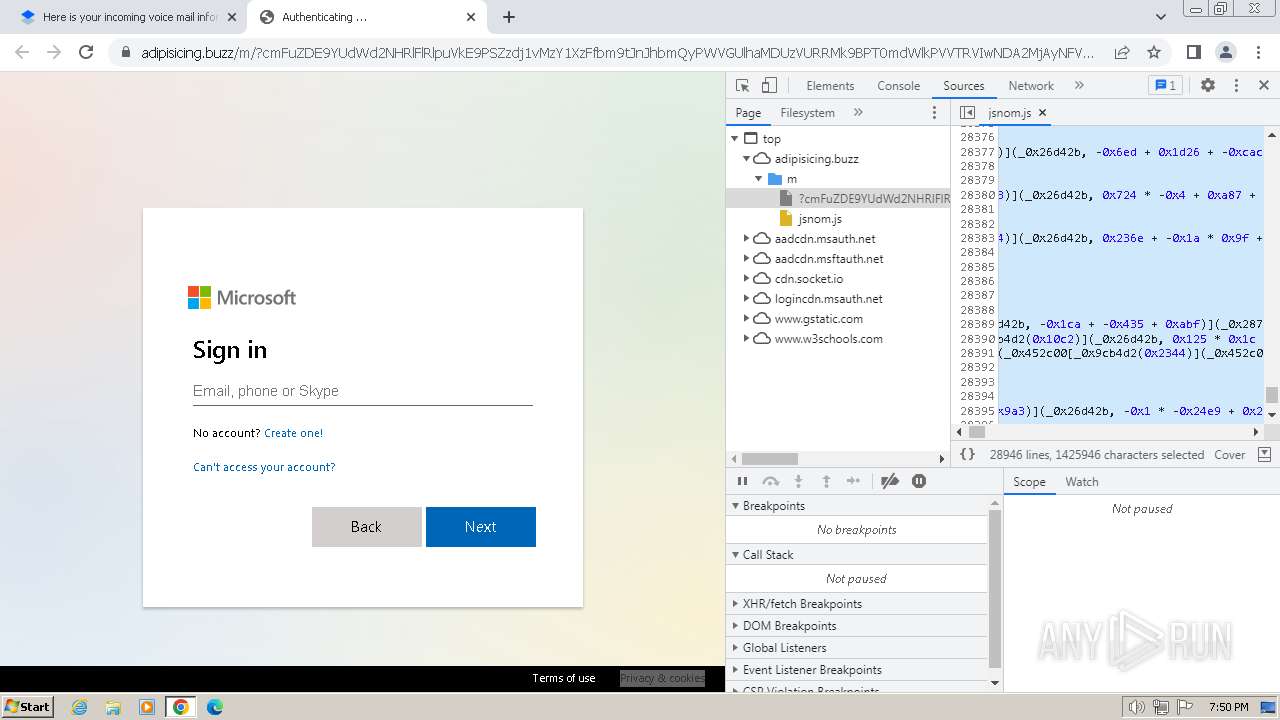Expand Event Listener Breakpoints section
The width and height of the screenshot is (1280, 720).
coord(857,670)
